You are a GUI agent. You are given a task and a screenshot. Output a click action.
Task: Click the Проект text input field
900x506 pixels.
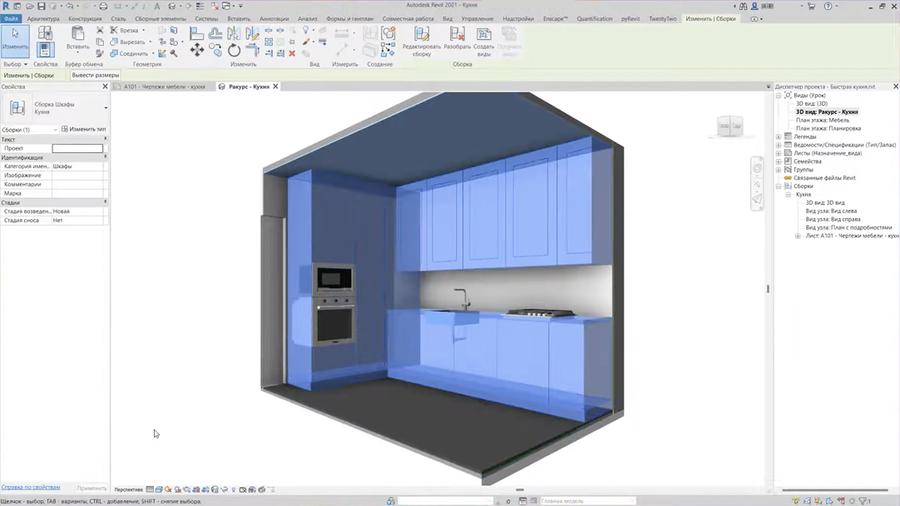[77, 148]
